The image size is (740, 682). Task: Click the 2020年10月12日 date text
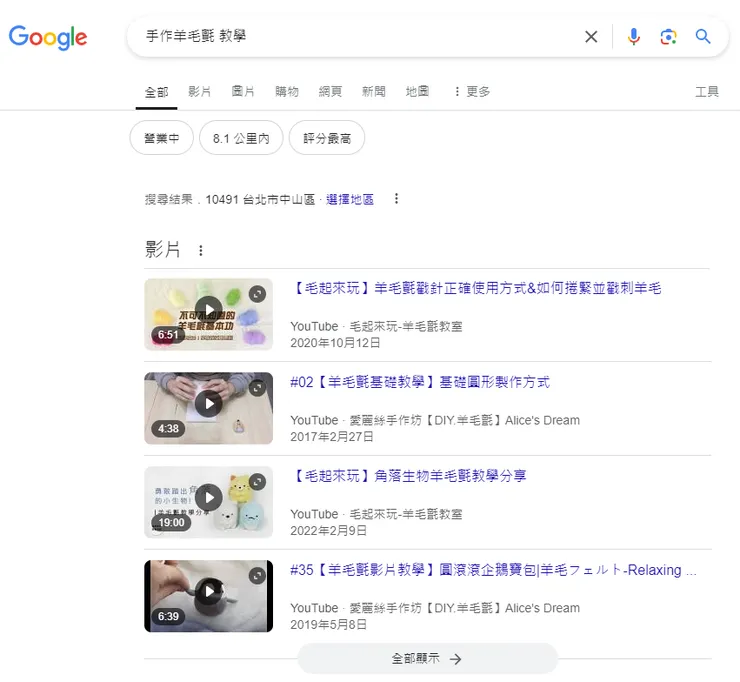pyautogui.click(x=335, y=343)
